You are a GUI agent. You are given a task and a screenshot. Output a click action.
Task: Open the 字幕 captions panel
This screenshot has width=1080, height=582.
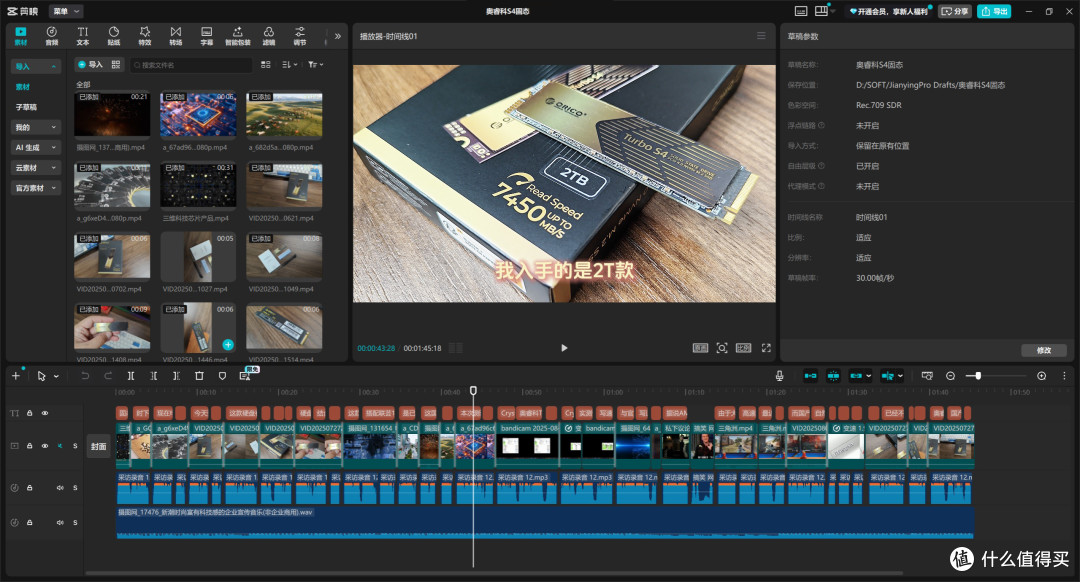207,36
